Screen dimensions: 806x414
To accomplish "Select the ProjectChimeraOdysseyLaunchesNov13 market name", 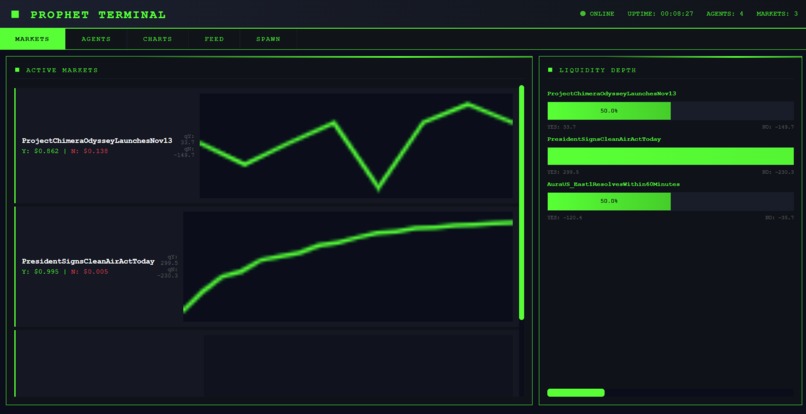I will coord(97,140).
